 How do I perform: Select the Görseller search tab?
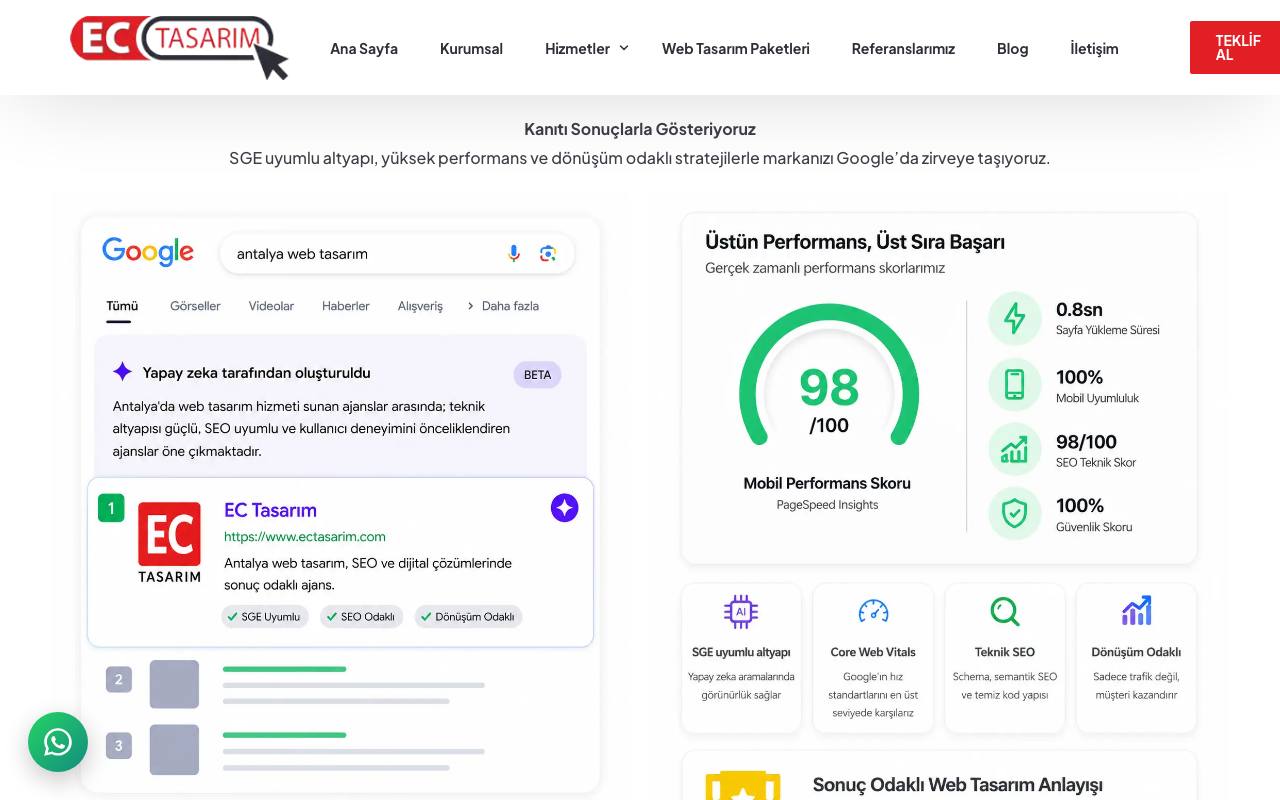pos(195,306)
